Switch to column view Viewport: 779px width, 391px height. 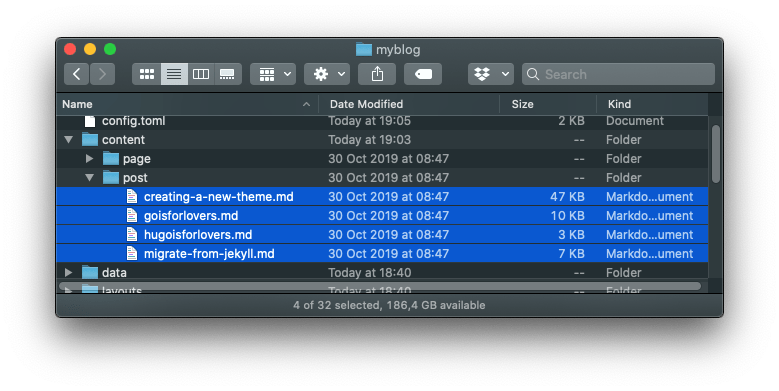[x=201, y=74]
